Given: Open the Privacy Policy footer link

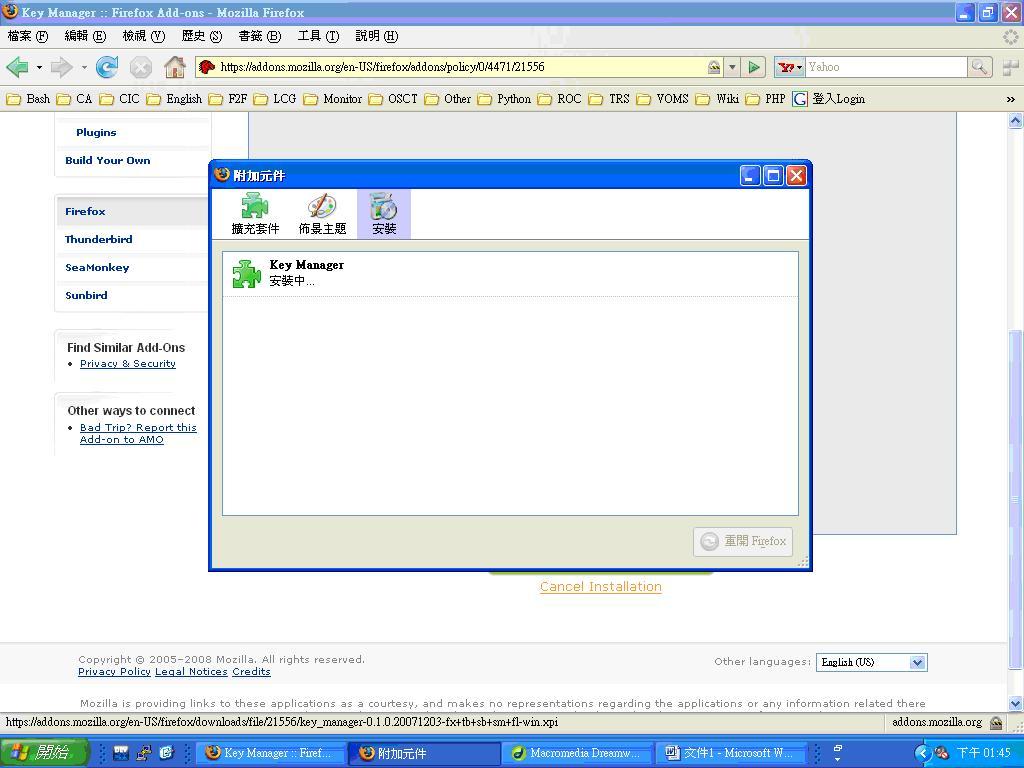Looking at the screenshot, I should click(114, 672).
